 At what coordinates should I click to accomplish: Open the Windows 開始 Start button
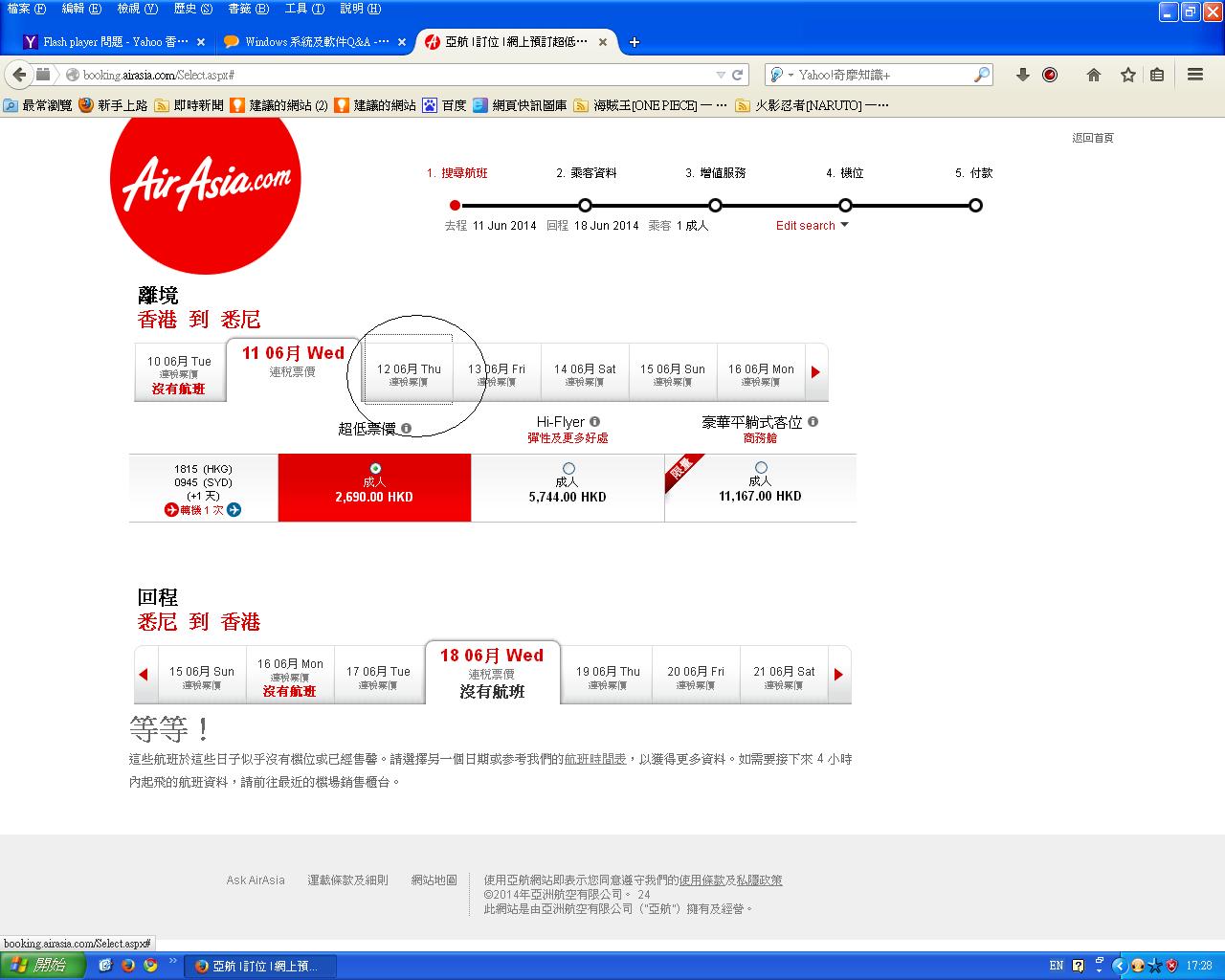(43, 966)
